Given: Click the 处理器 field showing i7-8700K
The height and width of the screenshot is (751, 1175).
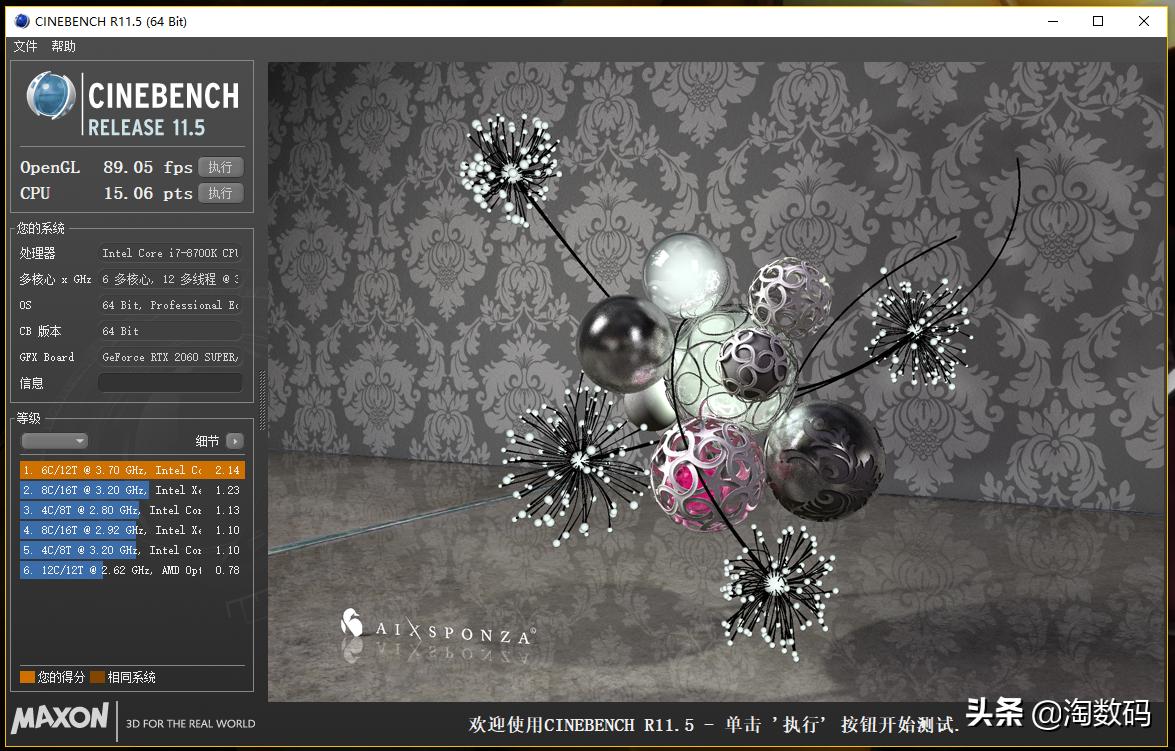Looking at the screenshot, I should pos(170,253).
